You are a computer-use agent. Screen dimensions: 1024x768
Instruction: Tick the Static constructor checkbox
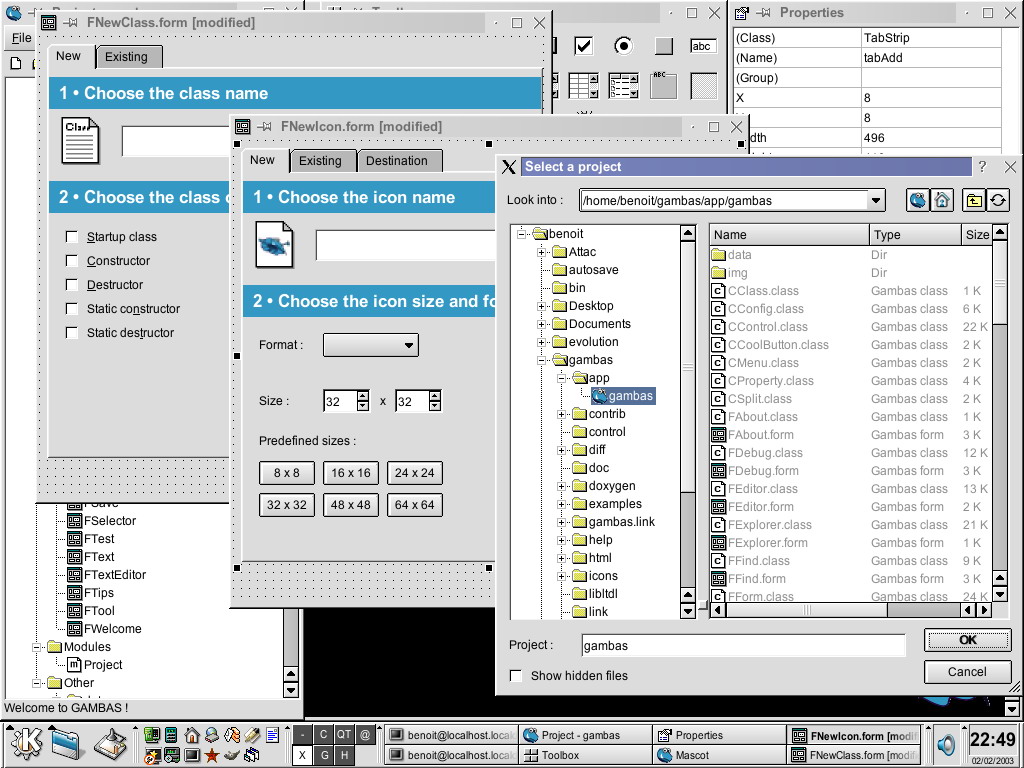[72, 309]
